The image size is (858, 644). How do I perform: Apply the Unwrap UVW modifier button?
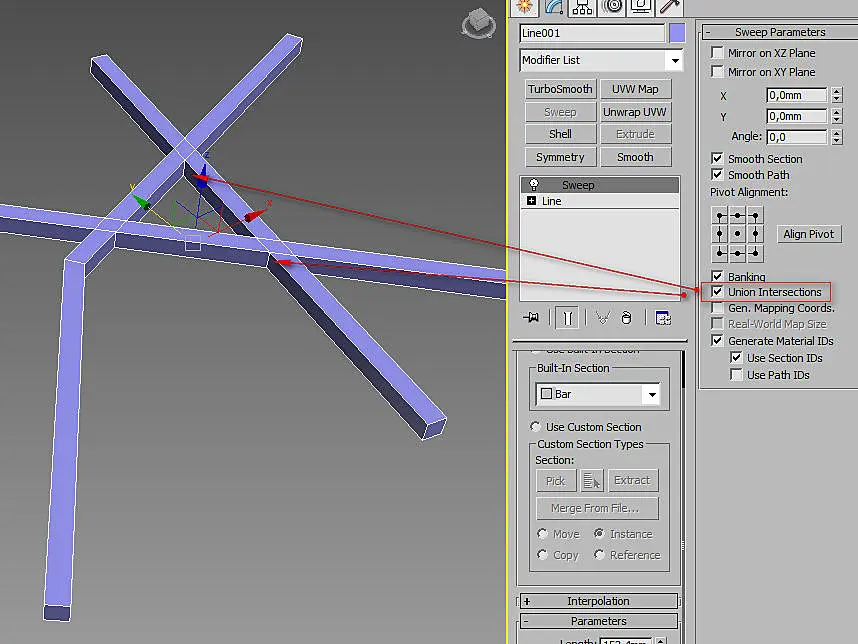point(635,112)
